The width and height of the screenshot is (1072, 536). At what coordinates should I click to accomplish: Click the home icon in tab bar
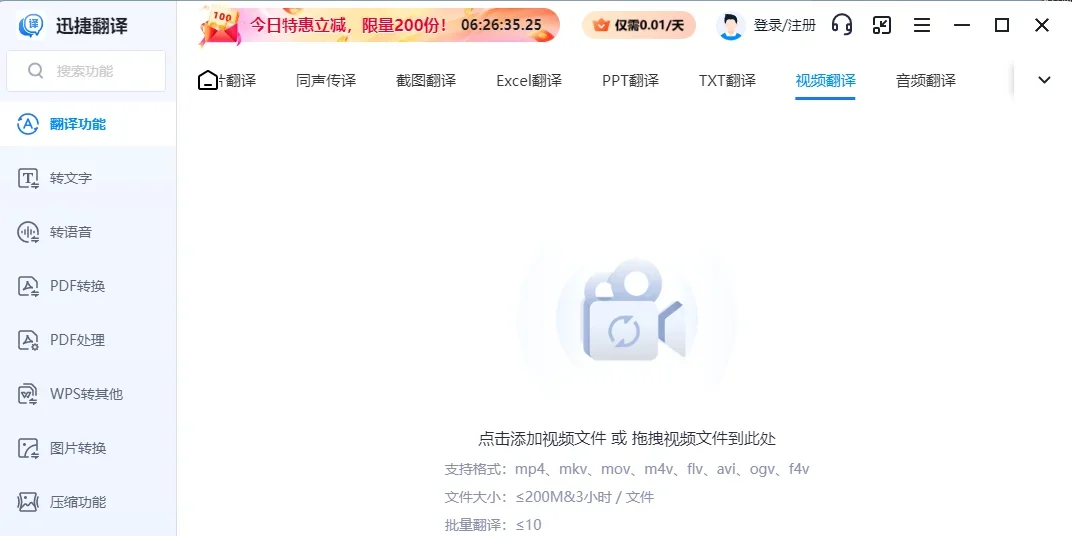207,80
